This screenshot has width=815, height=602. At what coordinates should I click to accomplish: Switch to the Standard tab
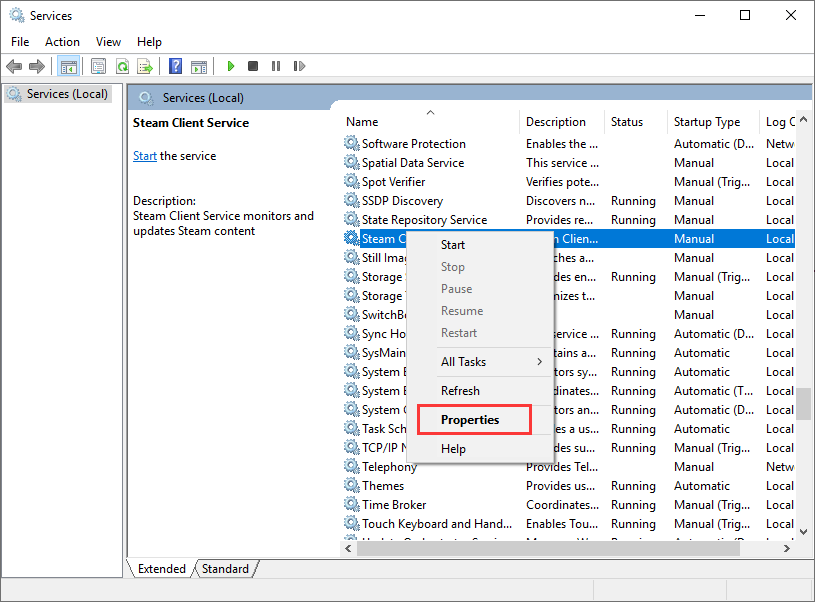225,569
